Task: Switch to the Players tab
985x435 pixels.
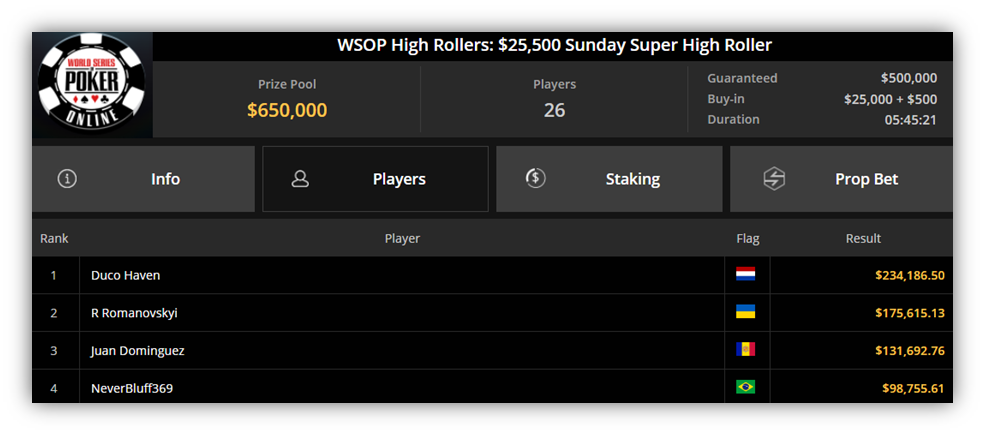Action: click(x=375, y=179)
